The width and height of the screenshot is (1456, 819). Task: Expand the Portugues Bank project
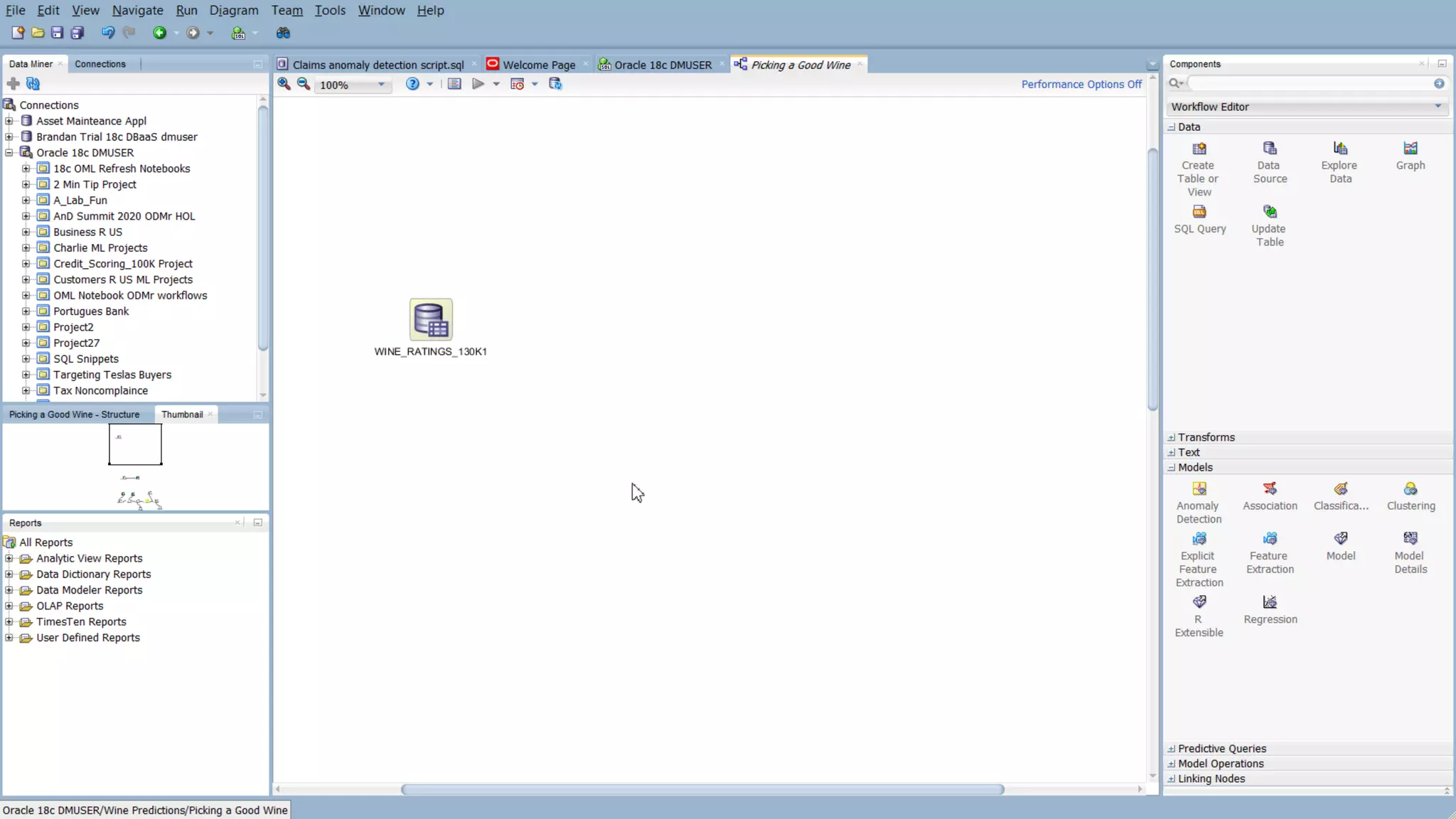pos(26,311)
